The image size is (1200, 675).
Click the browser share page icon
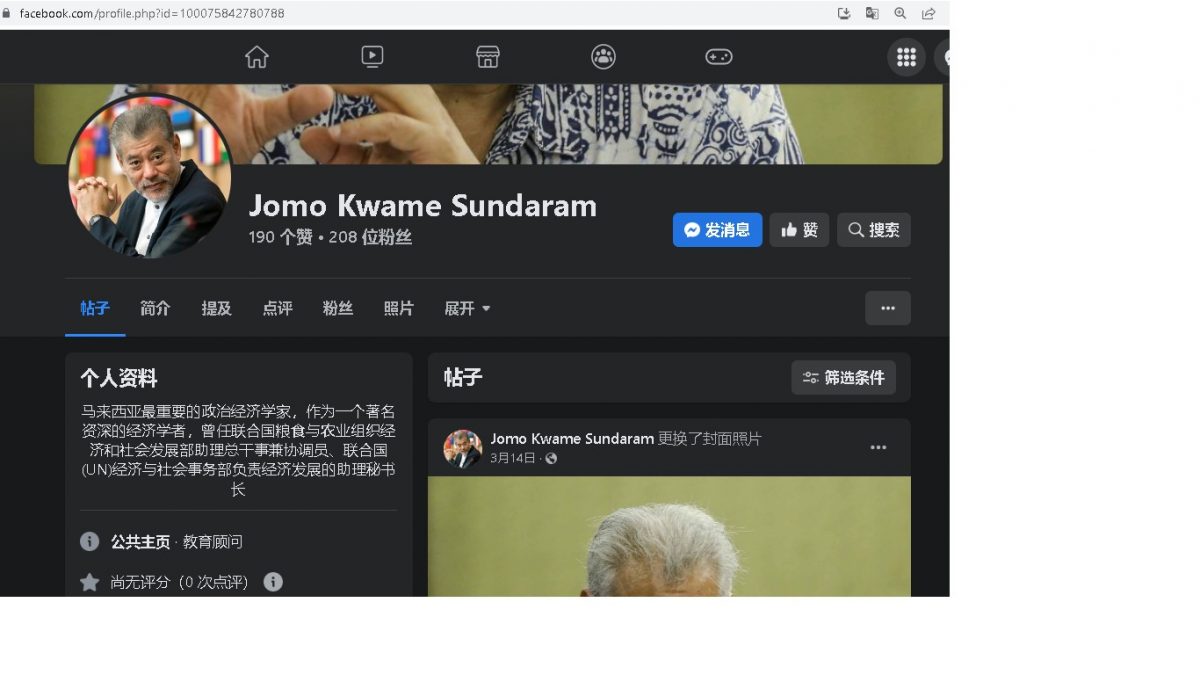928,13
